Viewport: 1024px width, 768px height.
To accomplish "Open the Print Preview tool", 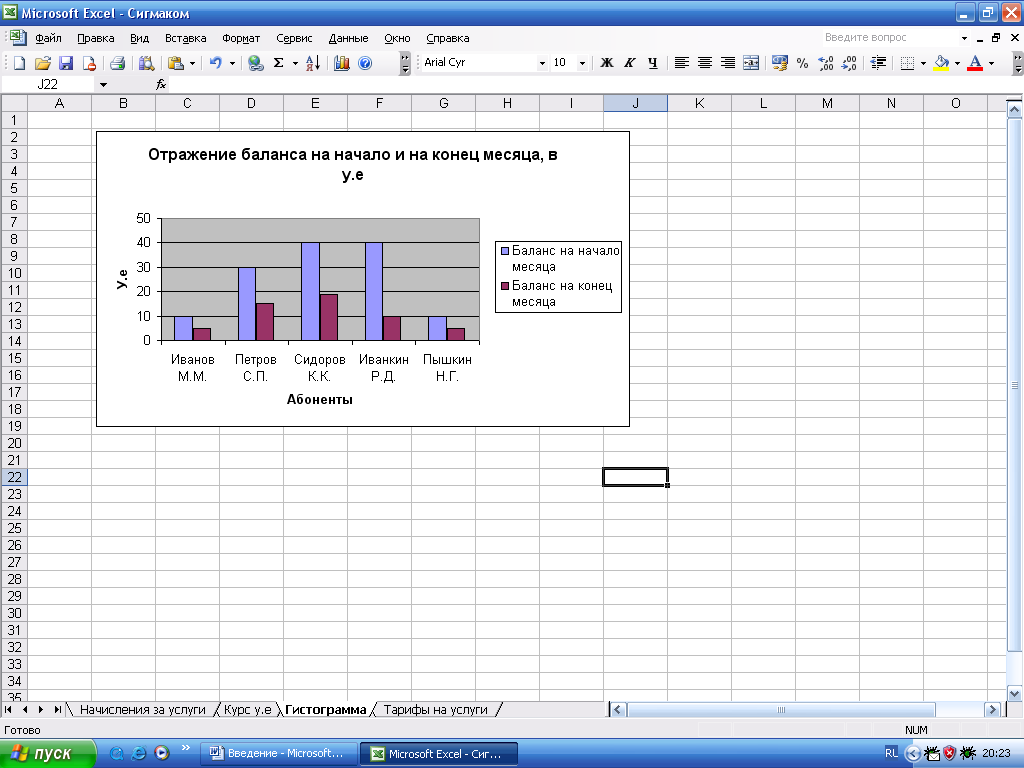I will point(146,63).
